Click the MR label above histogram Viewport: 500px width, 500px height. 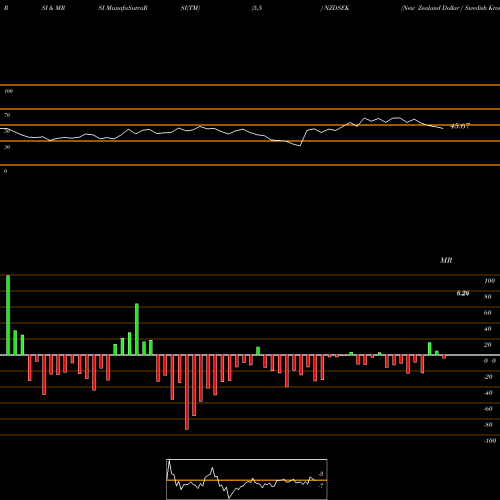point(446,260)
